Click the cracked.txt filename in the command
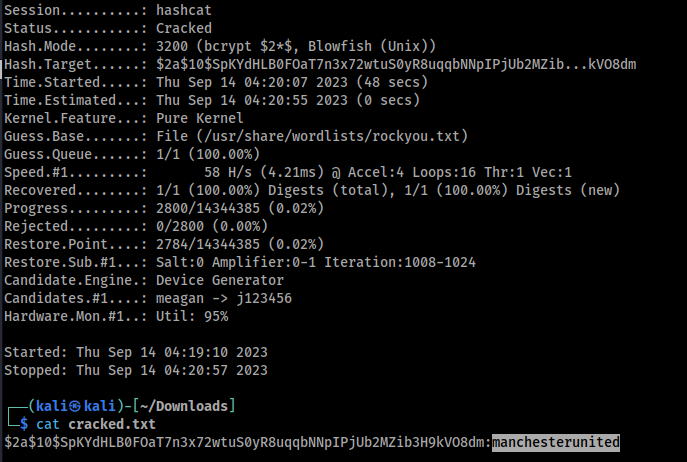 112,424
